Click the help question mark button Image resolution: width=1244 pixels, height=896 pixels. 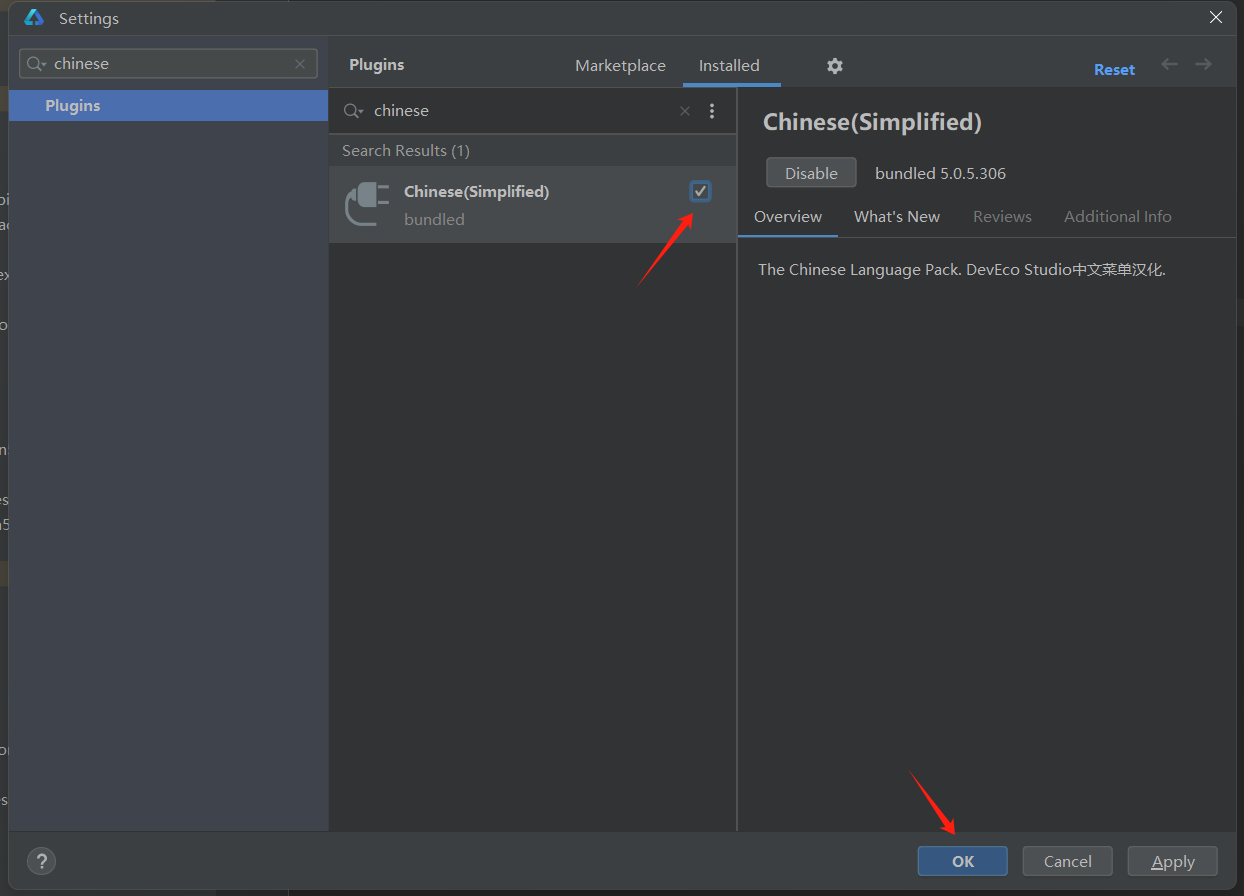click(41, 861)
